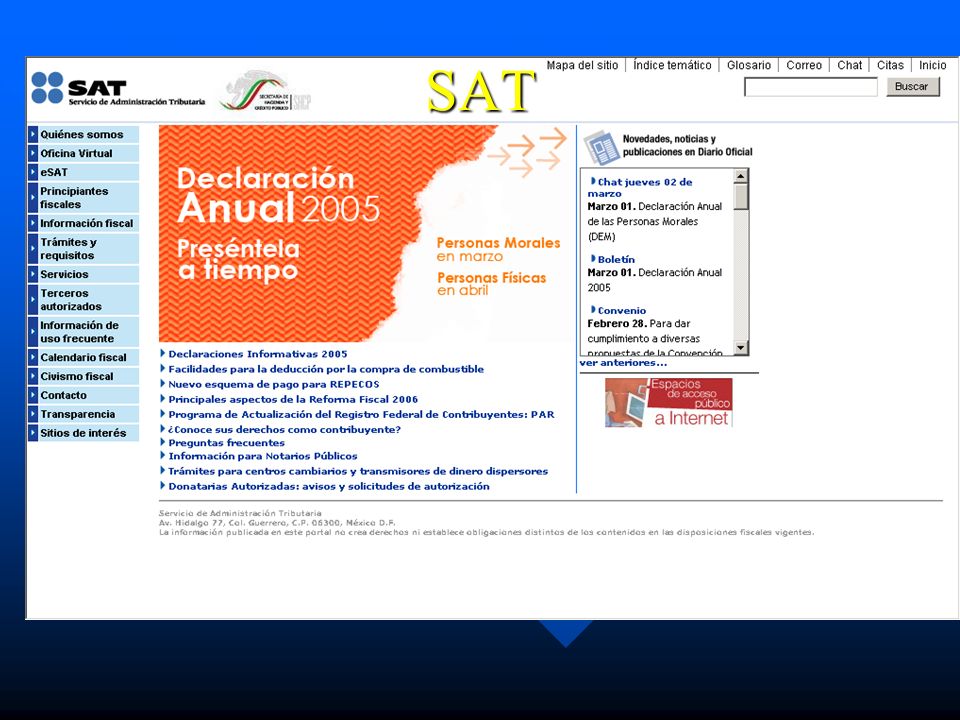Click the SHCP Hacienda emblem logo
Image resolution: width=960 pixels, height=720 pixels.
click(x=265, y=91)
